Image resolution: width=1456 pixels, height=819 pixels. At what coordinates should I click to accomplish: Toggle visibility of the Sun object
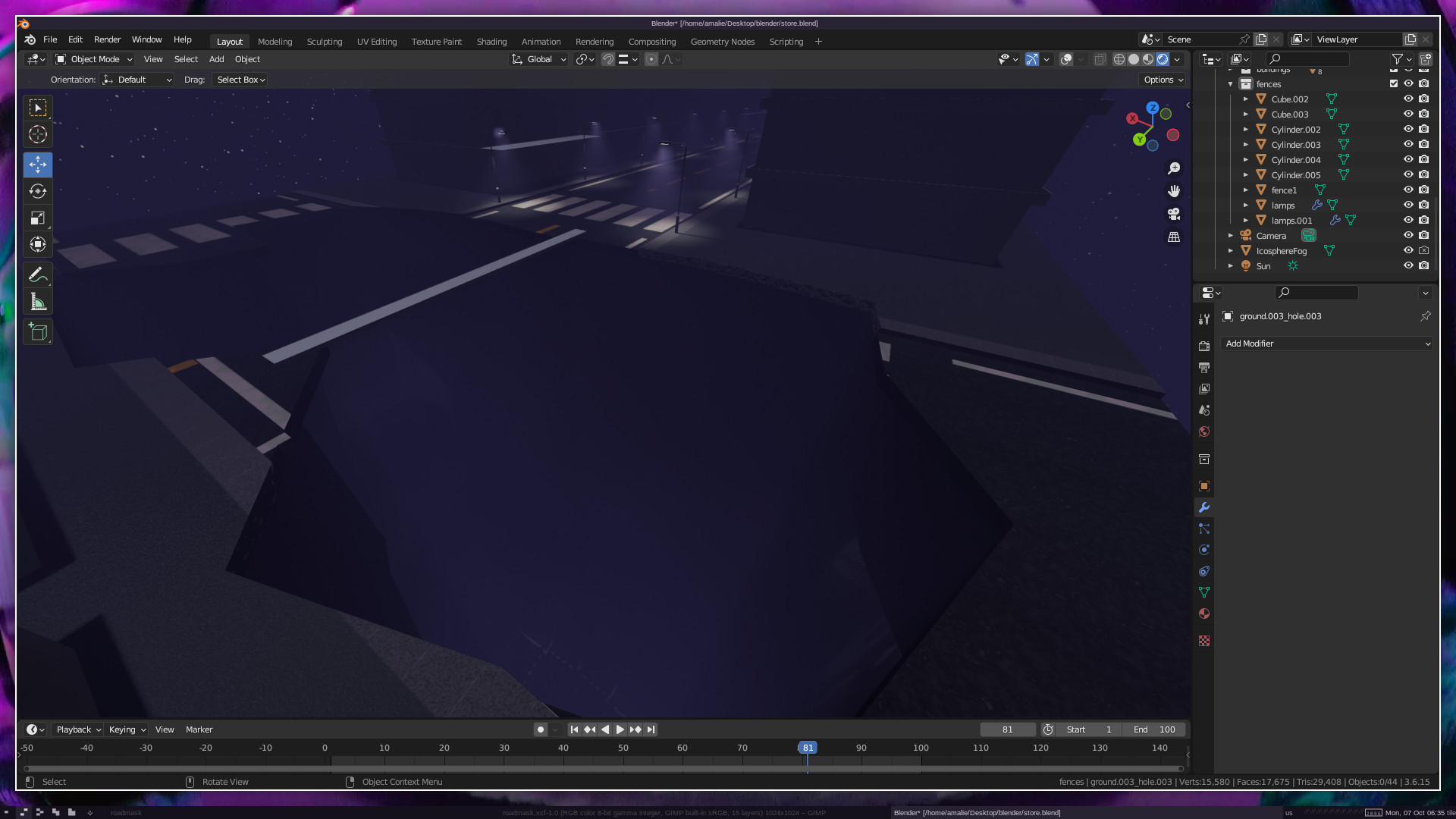coord(1408,265)
